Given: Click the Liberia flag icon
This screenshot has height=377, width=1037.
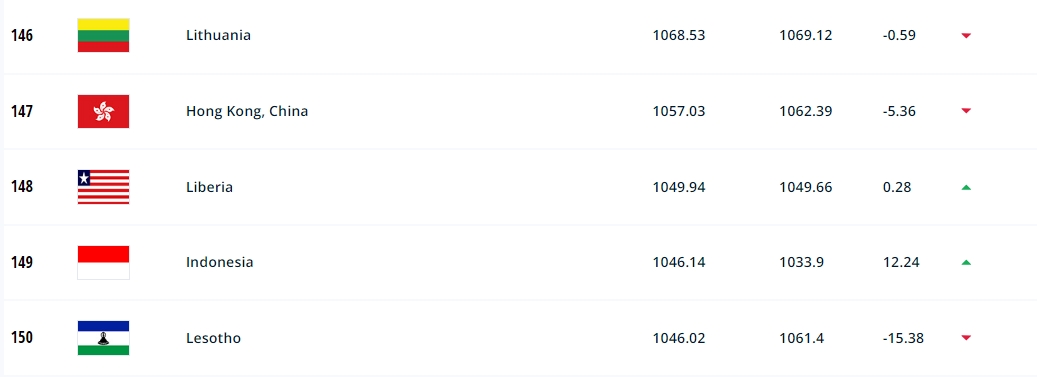Looking at the screenshot, I should (103, 187).
